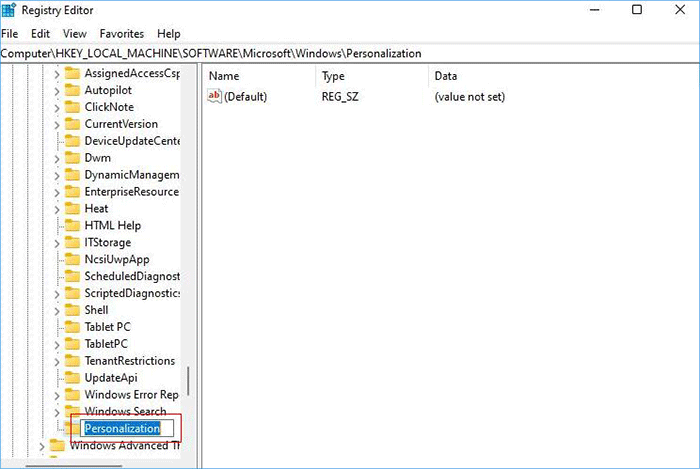Select the (Default) string value icon

[214, 97]
